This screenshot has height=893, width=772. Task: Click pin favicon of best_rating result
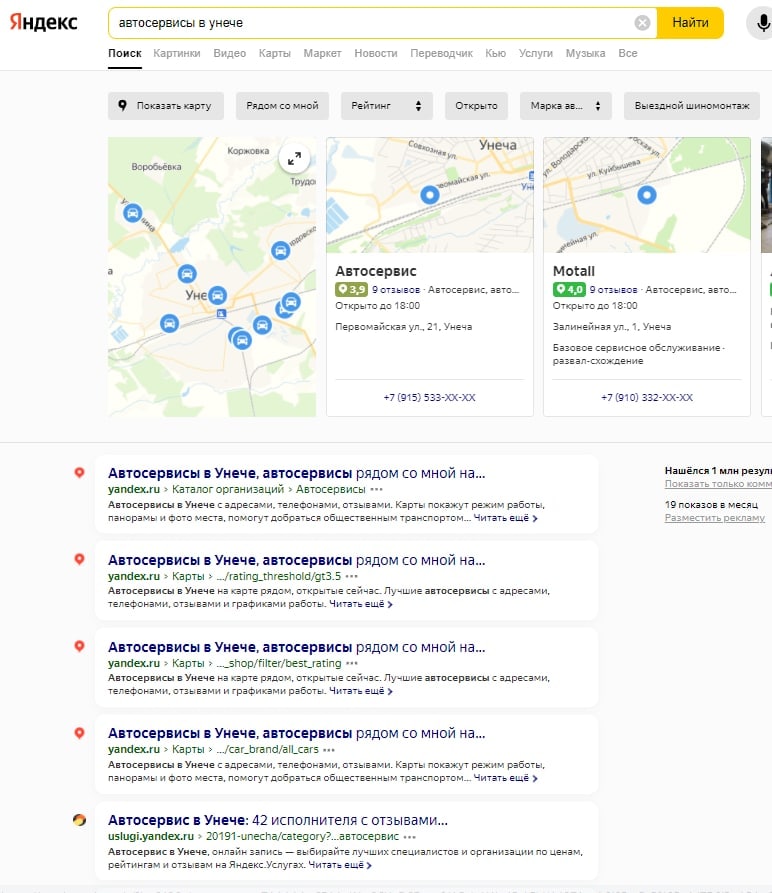pyautogui.click(x=80, y=646)
